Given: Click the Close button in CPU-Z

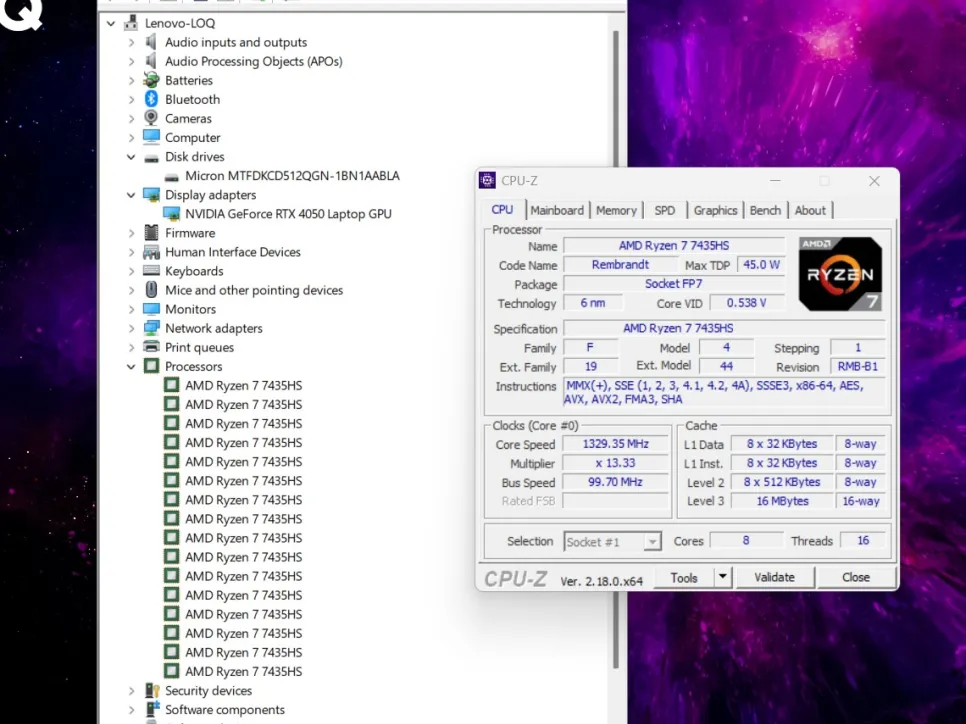Looking at the screenshot, I should click(x=855, y=578).
